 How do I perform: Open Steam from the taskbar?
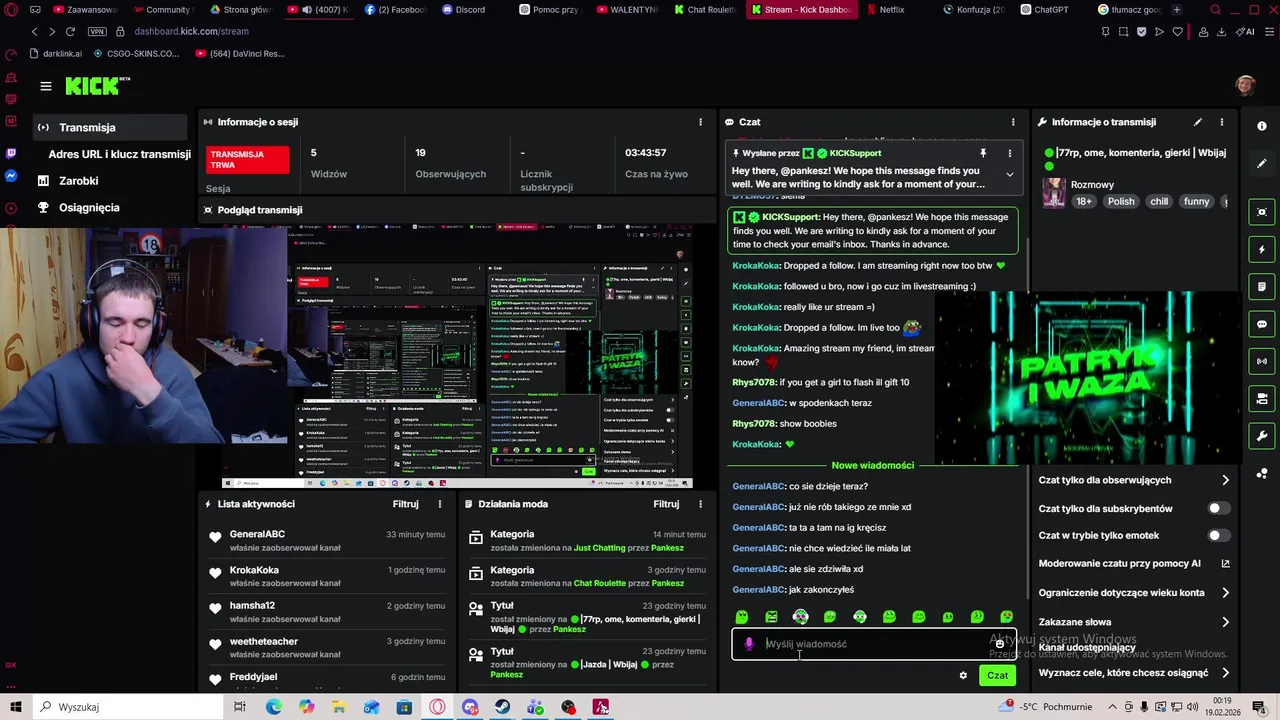point(502,707)
